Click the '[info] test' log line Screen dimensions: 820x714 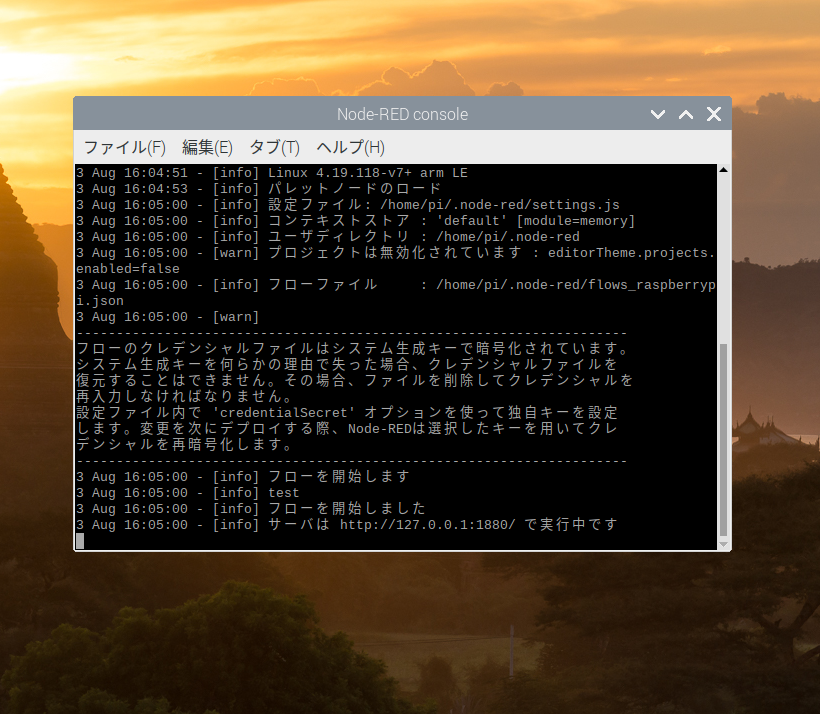click(188, 493)
